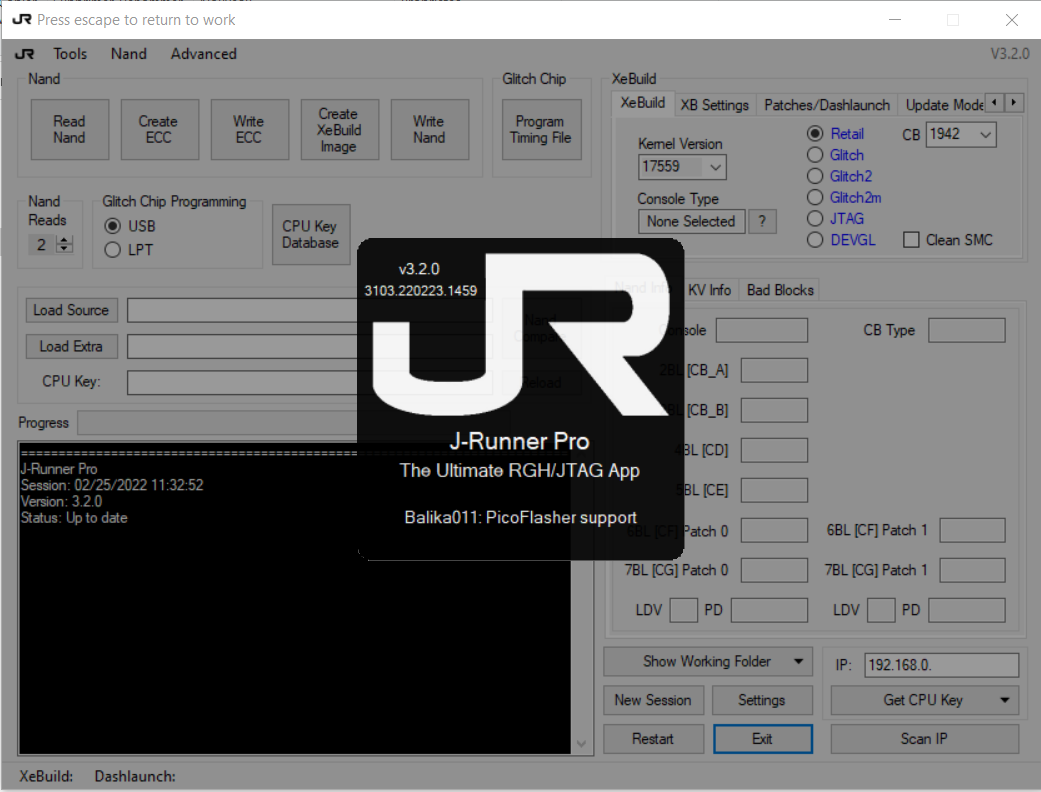Image resolution: width=1041 pixels, height=792 pixels.
Task: Click Program Timing File button
Action: pos(541,129)
